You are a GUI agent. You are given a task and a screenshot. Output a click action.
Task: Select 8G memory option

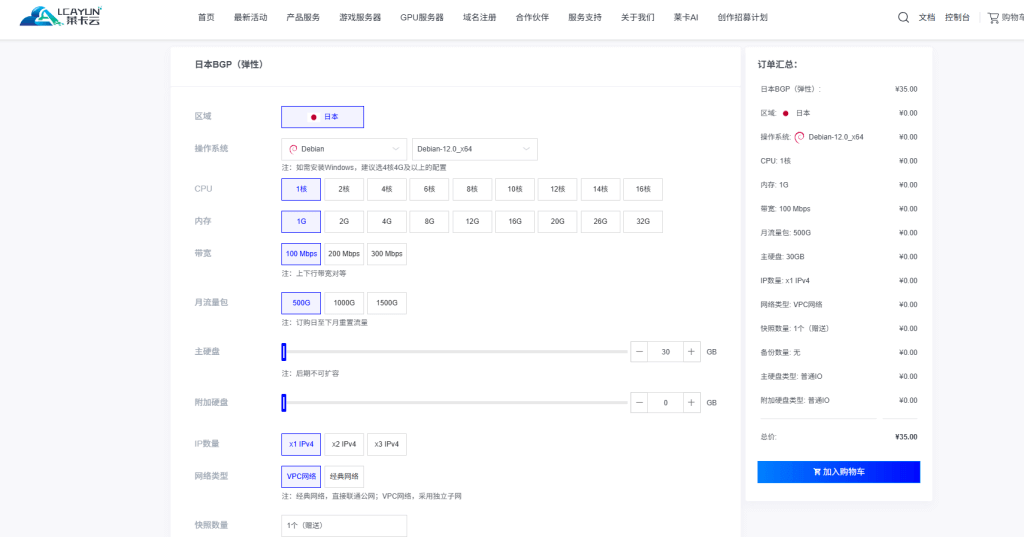(x=429, y=221)
